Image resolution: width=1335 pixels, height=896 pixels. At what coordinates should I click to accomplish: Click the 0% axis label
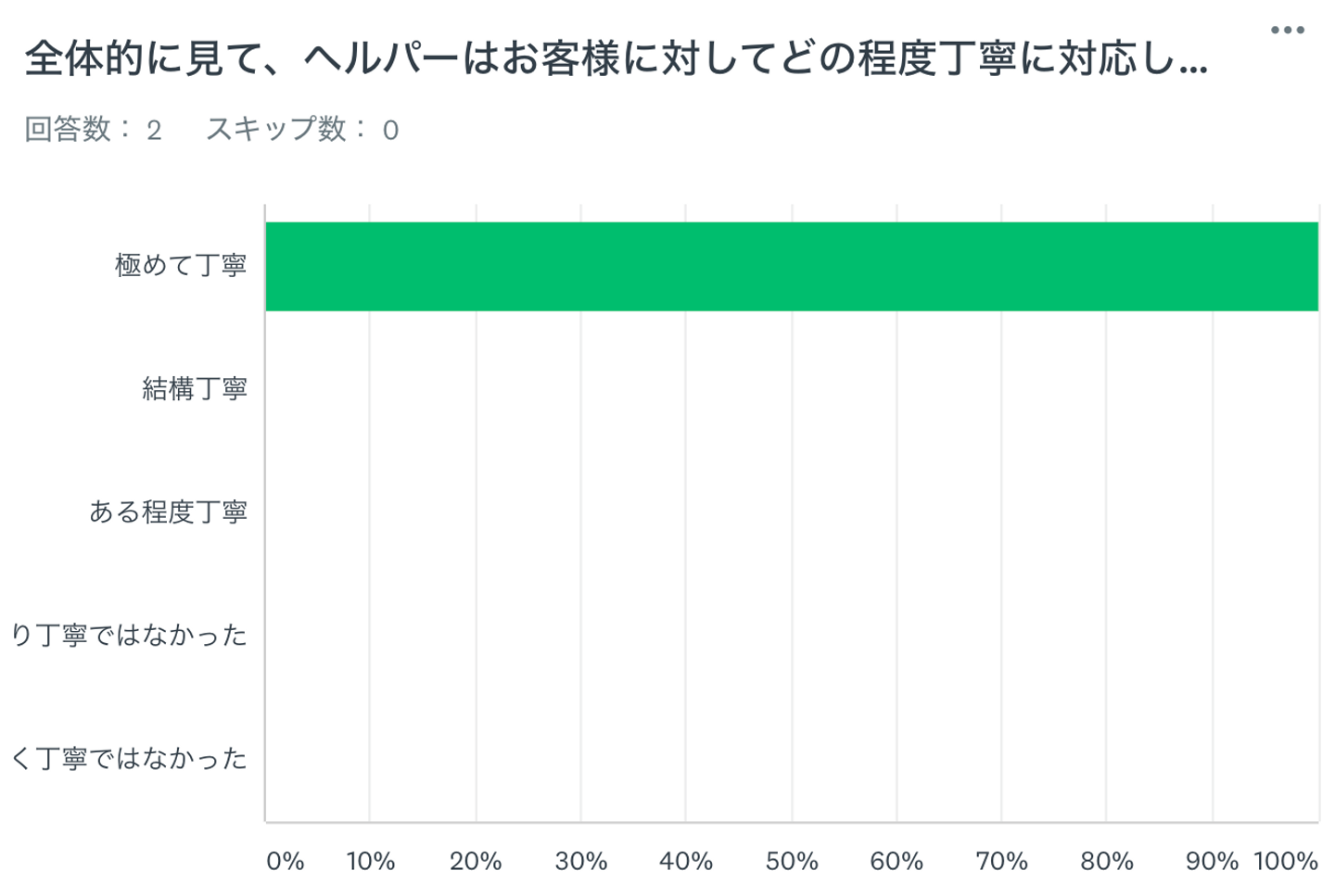point(285,862)
